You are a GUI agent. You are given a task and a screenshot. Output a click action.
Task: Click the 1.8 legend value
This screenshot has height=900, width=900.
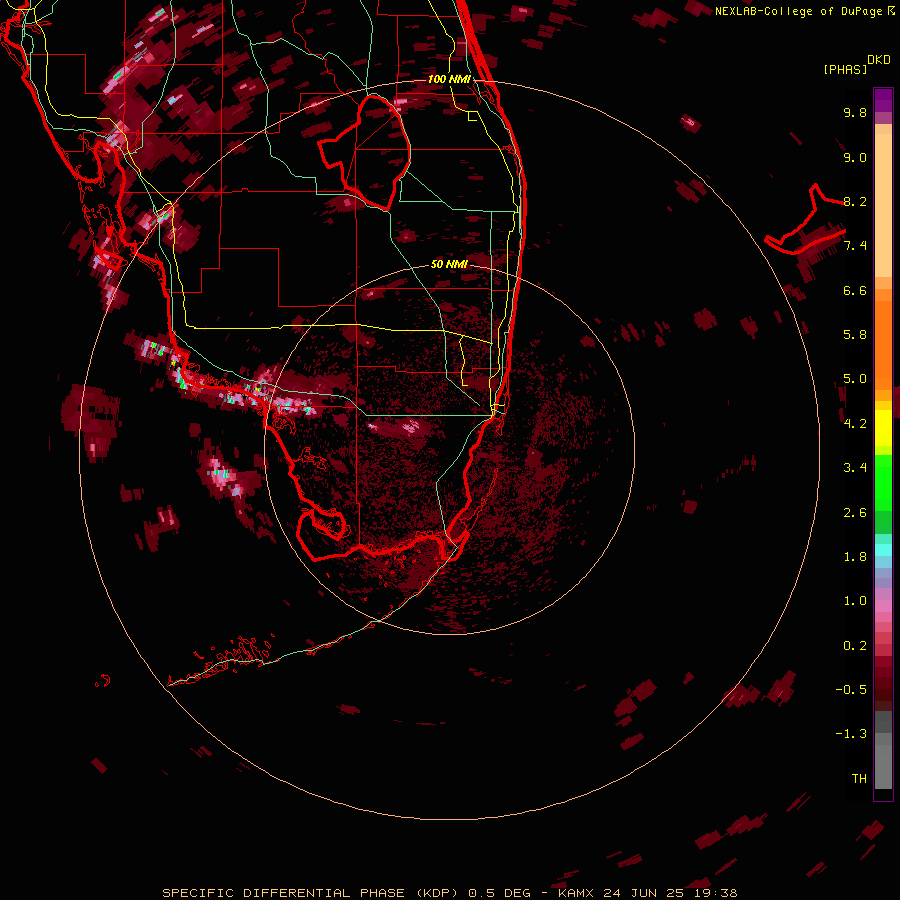855,556
